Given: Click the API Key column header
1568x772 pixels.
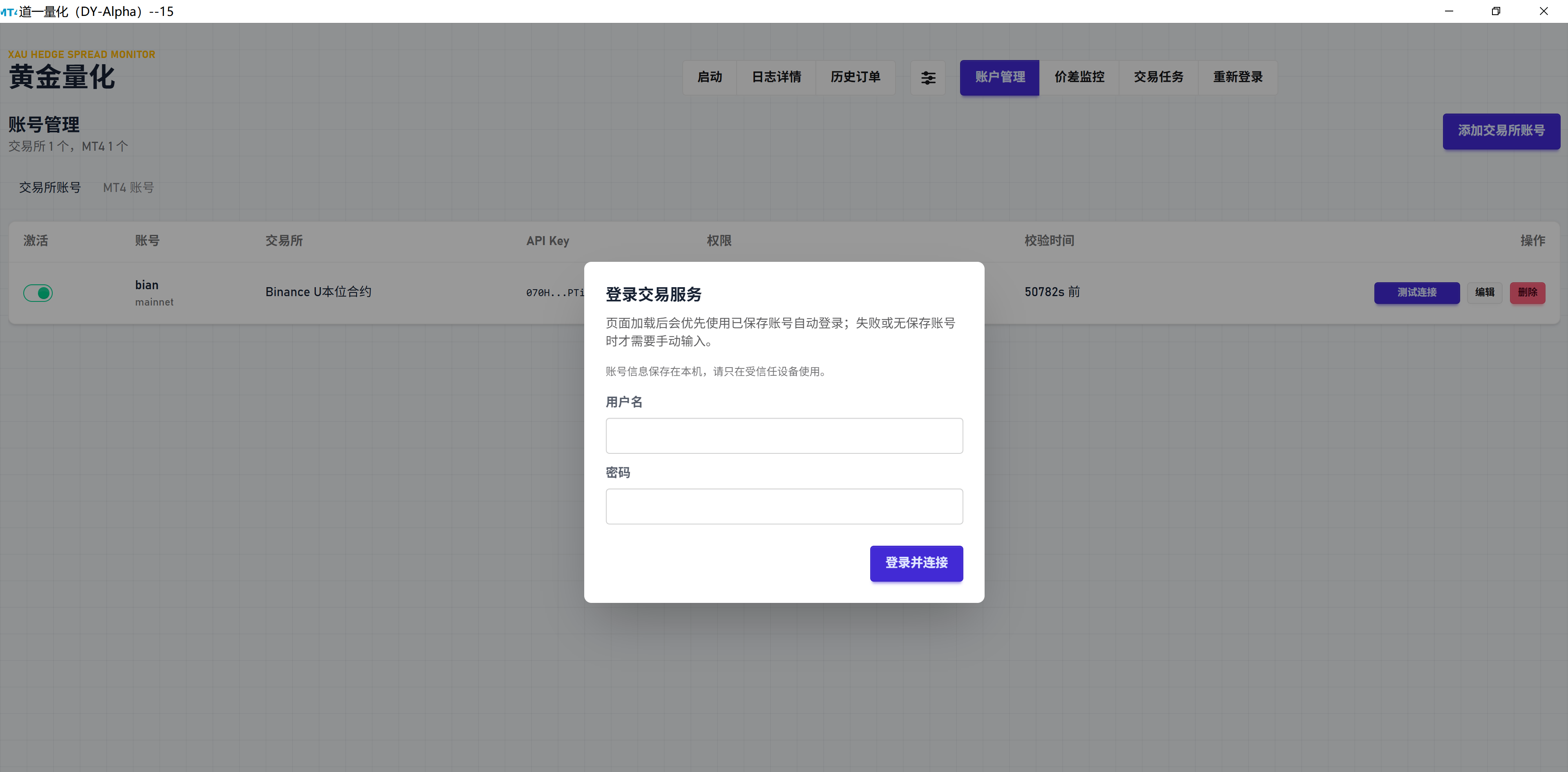Looking at the screenshot, I should (x=547, y=241).
